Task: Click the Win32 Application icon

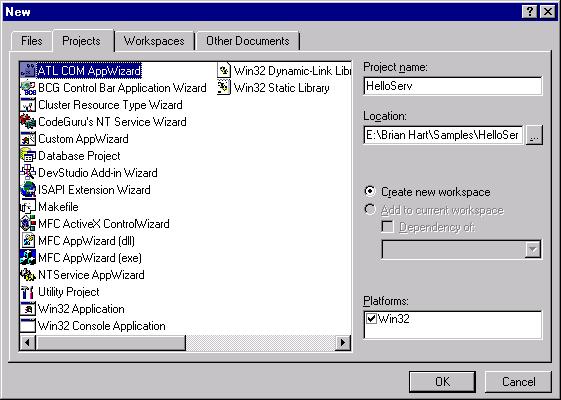Action: coord(28,309)
